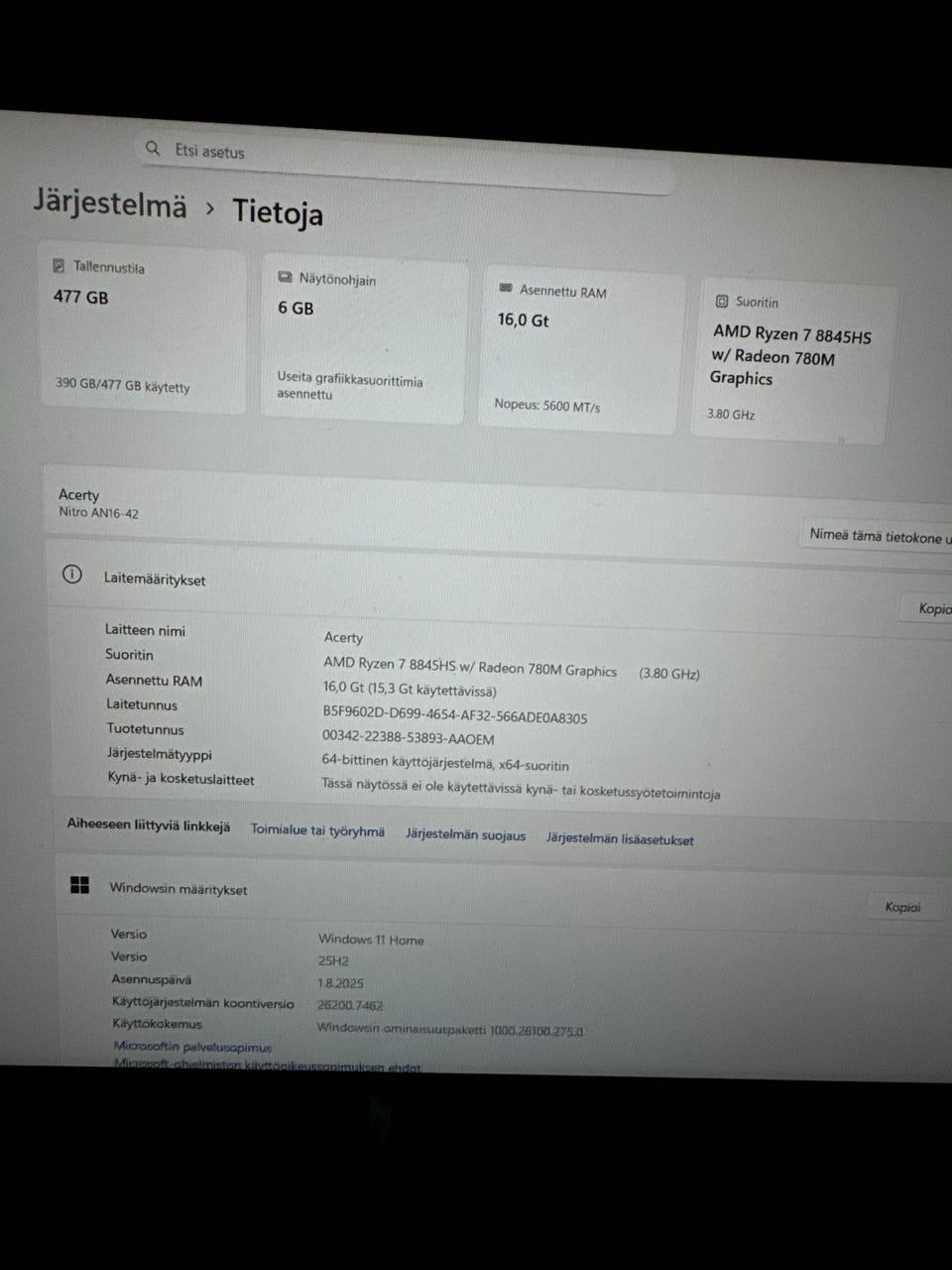Copy Windows specs with lower Kopioi button
This screenshot has height=1270, width=952.
coord(902,906)
